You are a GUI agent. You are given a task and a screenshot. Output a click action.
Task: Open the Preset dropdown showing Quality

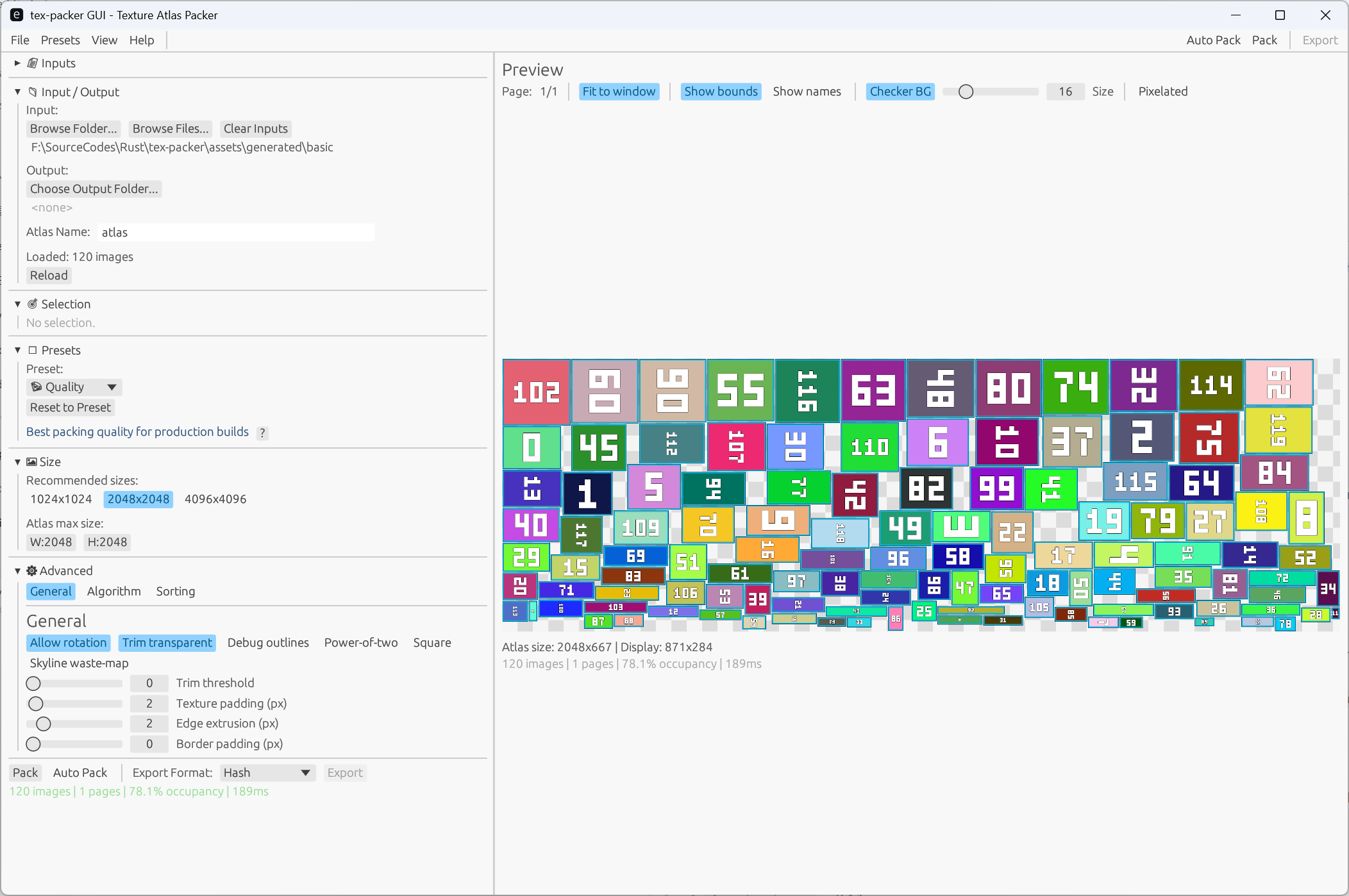coord(74,386)
